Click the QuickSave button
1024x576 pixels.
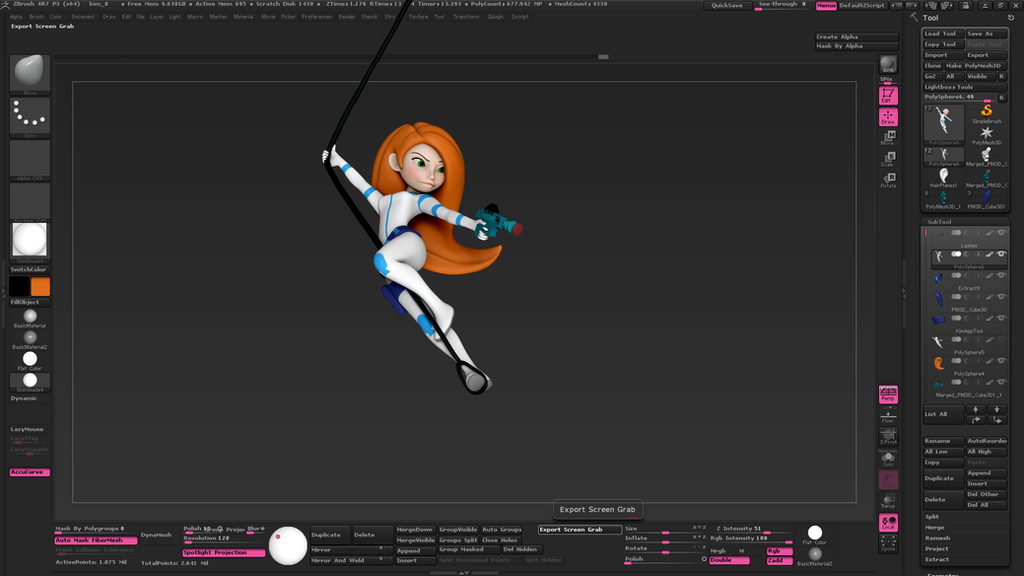click(727, 5)
